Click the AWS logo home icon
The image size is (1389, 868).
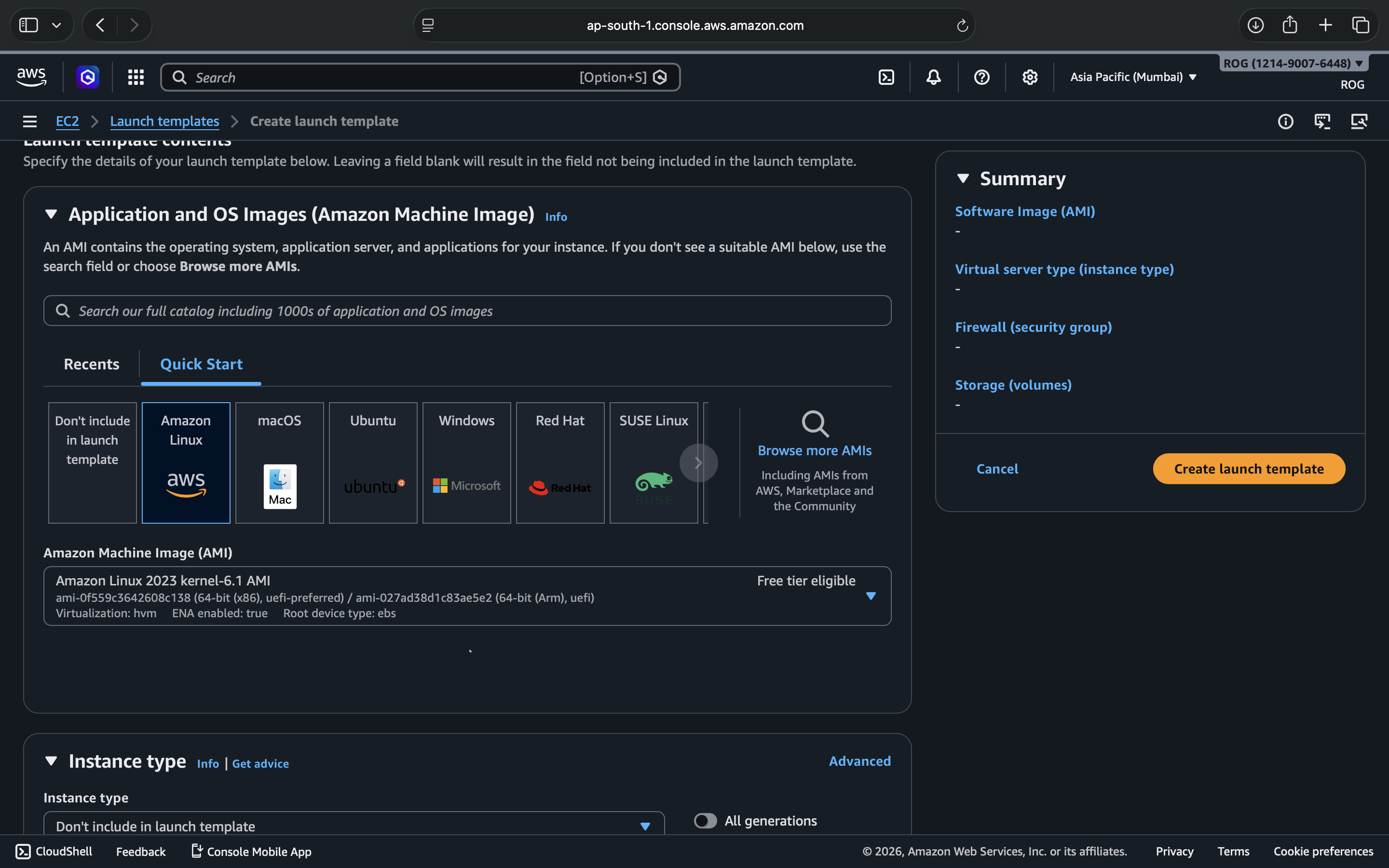(31, 77)
